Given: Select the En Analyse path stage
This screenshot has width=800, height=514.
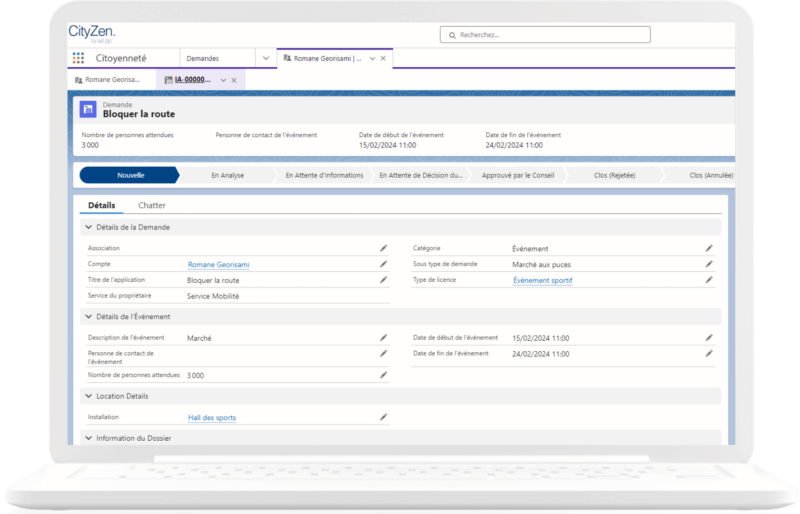Looking at the screenshot, I should point(228,175).
